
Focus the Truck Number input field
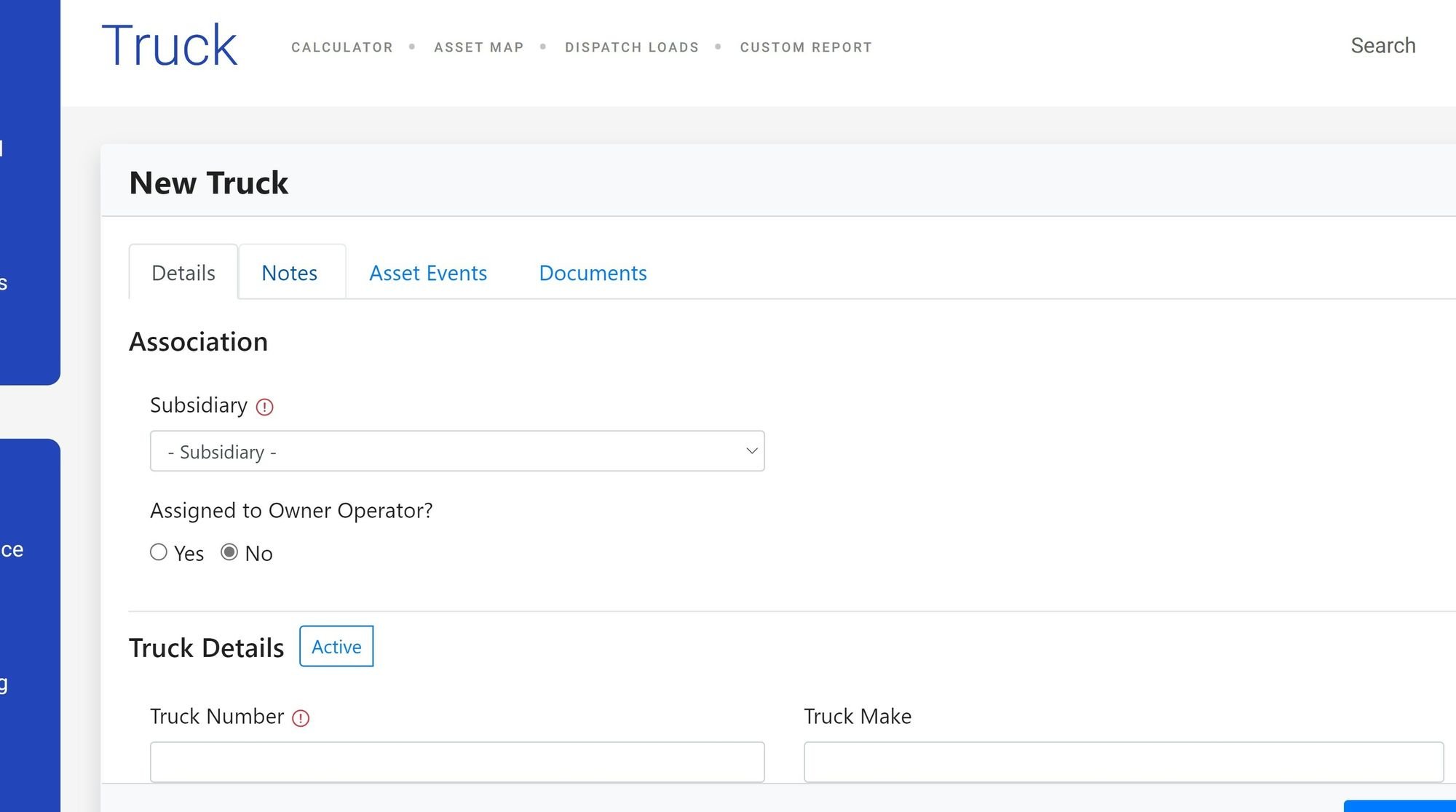tap(457, 762)
